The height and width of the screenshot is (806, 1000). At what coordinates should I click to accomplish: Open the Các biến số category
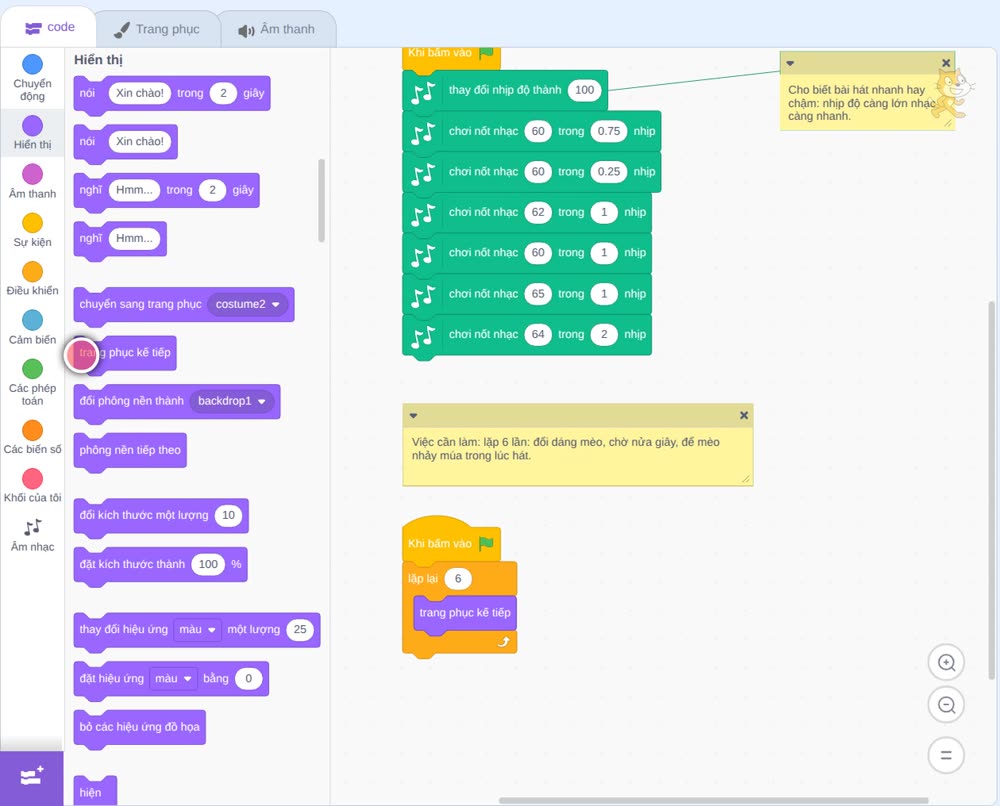coord(32,437)
